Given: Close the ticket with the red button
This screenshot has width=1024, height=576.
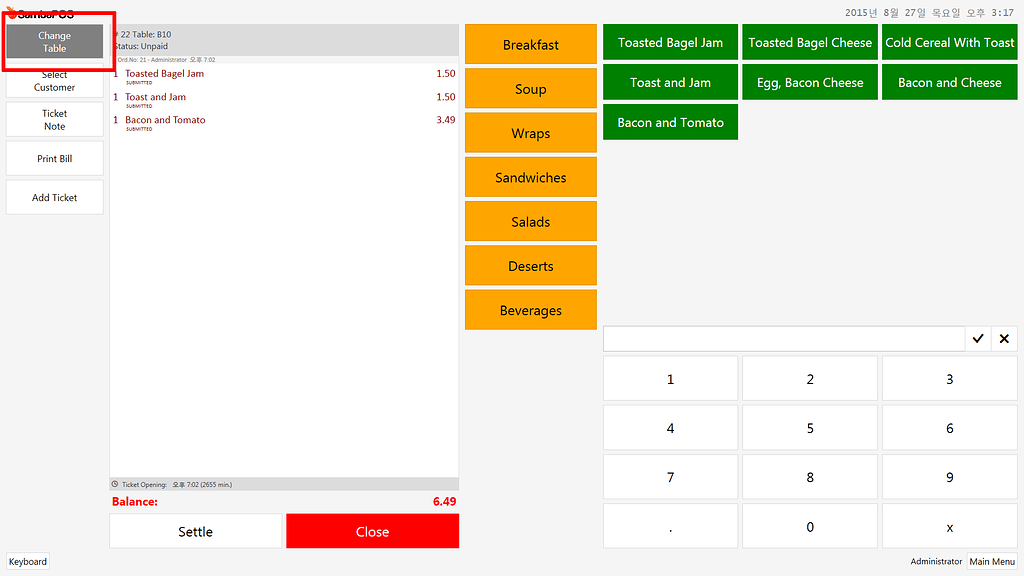Looking at the screenshot, I should [x=372, y=531].
